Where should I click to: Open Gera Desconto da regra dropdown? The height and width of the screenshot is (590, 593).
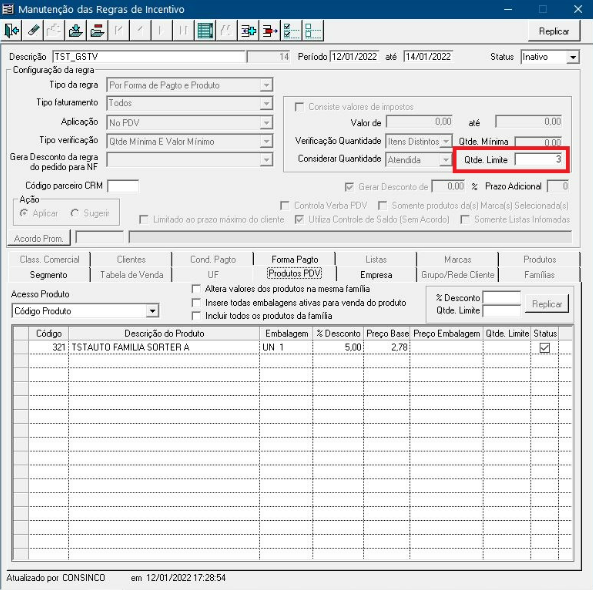[266, 160]
